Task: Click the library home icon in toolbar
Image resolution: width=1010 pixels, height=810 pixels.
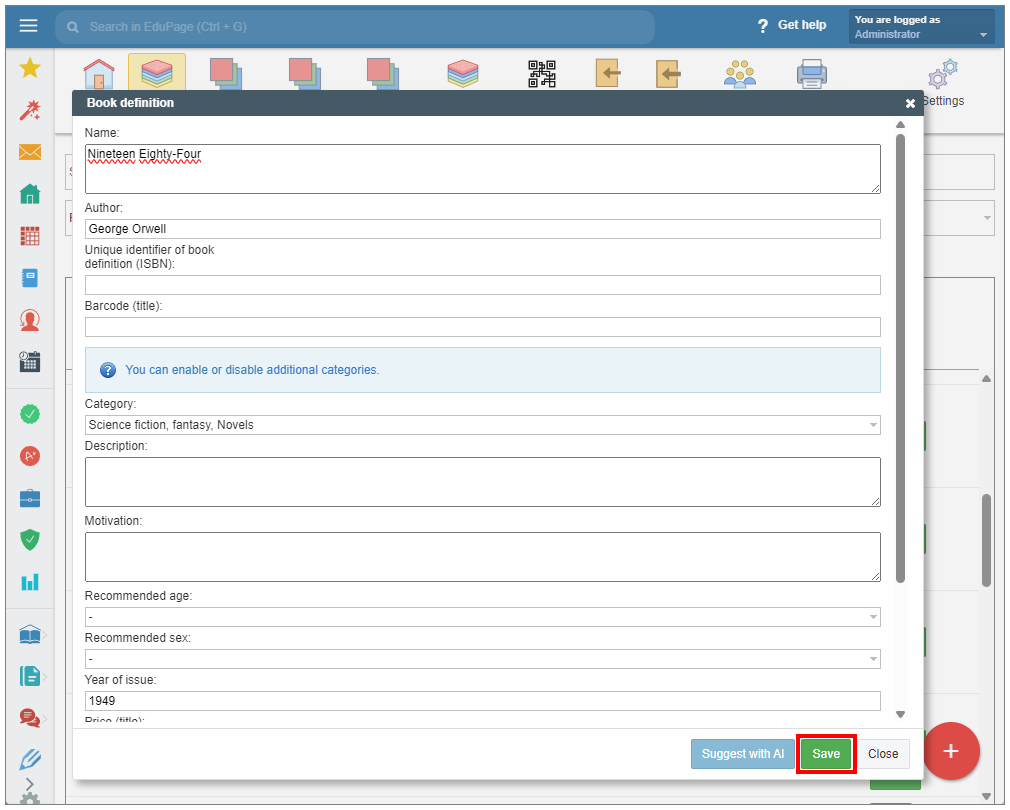Action: point(98,74)
